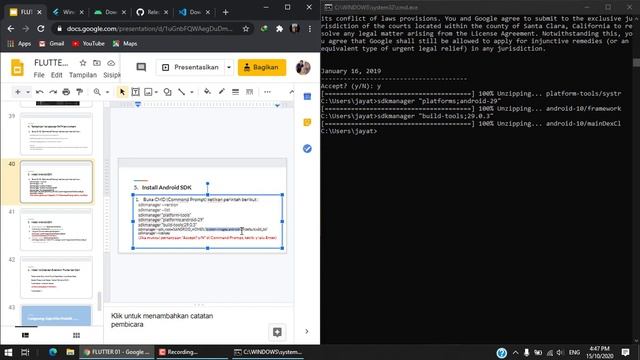The height and width of the screenshot is (360, 640).
Task: Expand new slide layout dropdown
Action: [28, 92]
